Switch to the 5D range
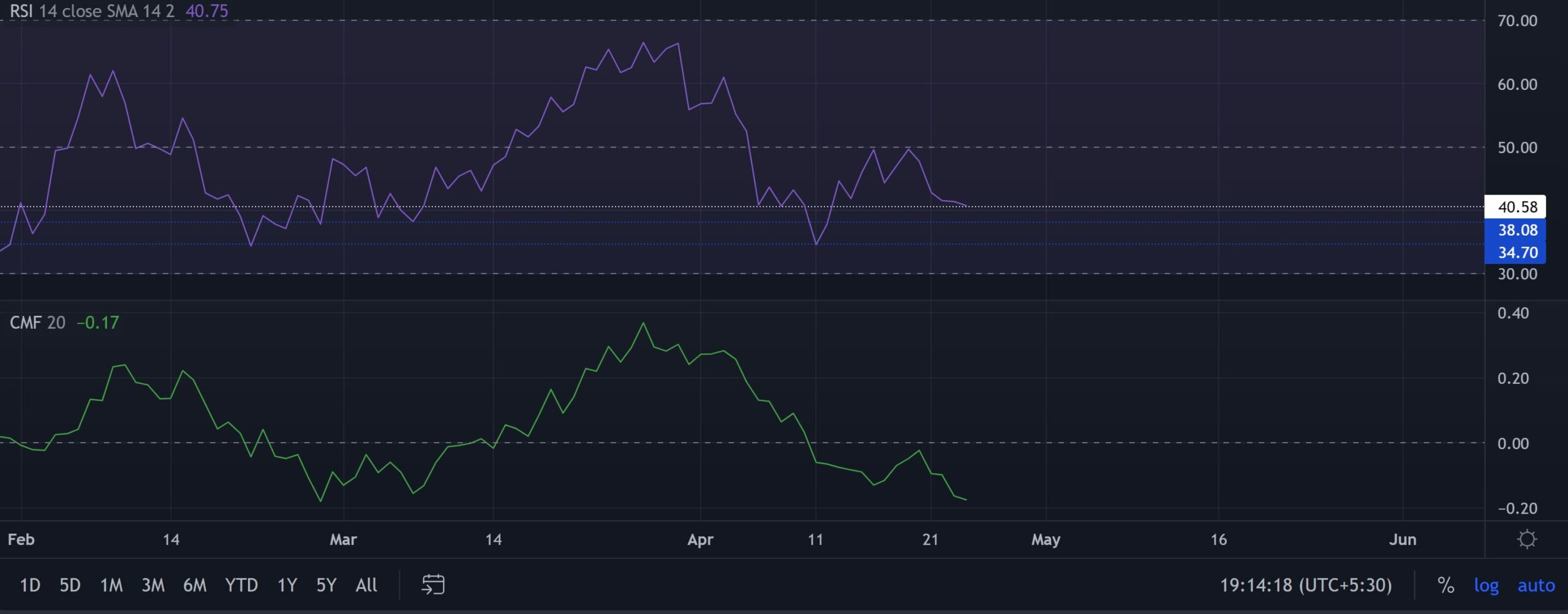 (x=70, y=585)
